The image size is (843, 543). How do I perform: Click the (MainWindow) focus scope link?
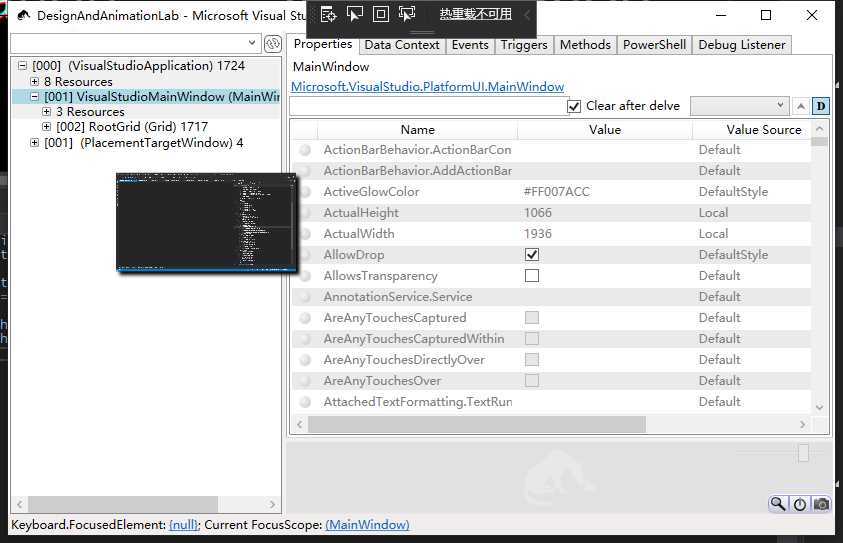367,525
